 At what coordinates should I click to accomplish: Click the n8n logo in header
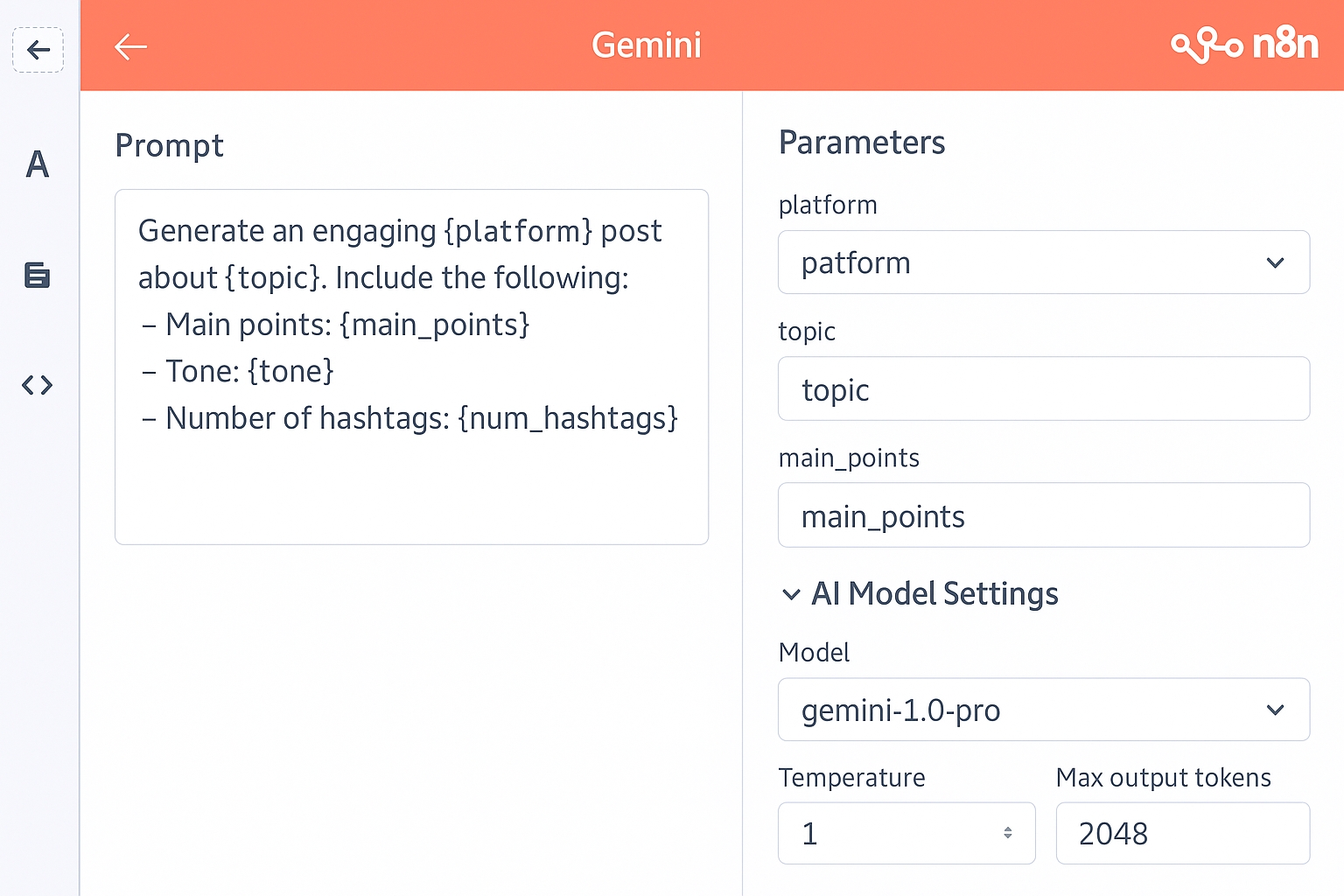(x=1244, y=45)
